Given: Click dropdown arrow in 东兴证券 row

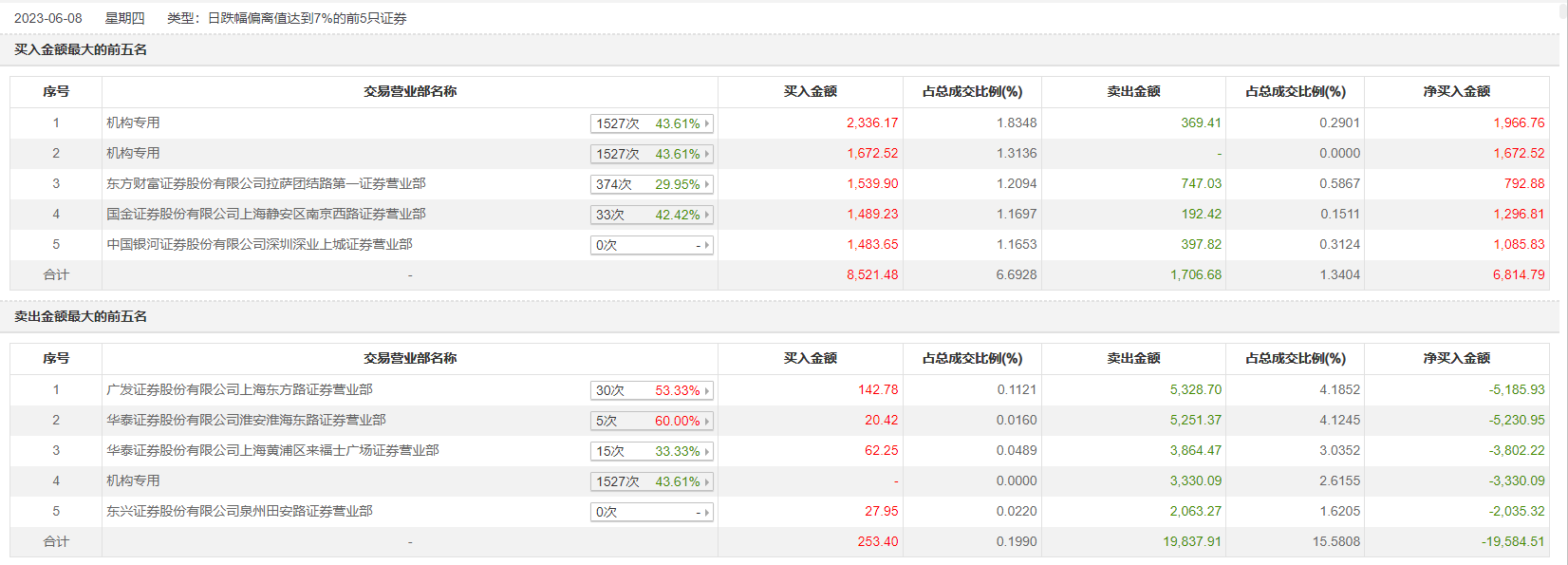Looking at the screenshot, I should tap(706, 512).
